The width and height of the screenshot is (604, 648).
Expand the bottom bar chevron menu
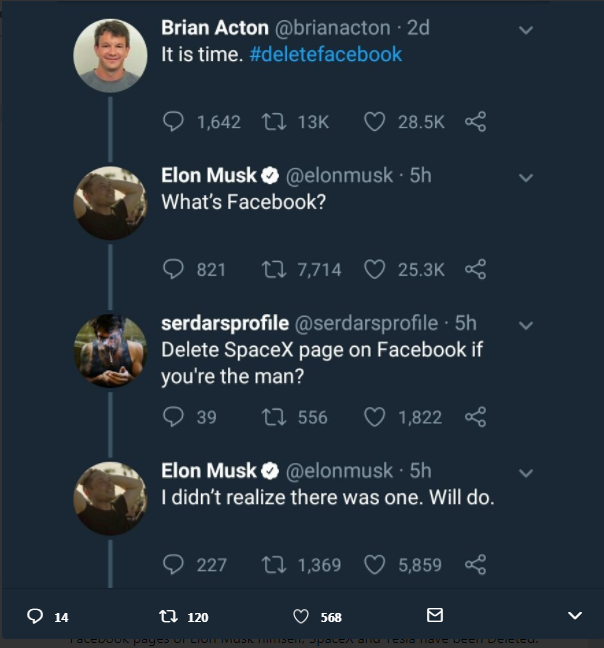click(x=574, y=615)
